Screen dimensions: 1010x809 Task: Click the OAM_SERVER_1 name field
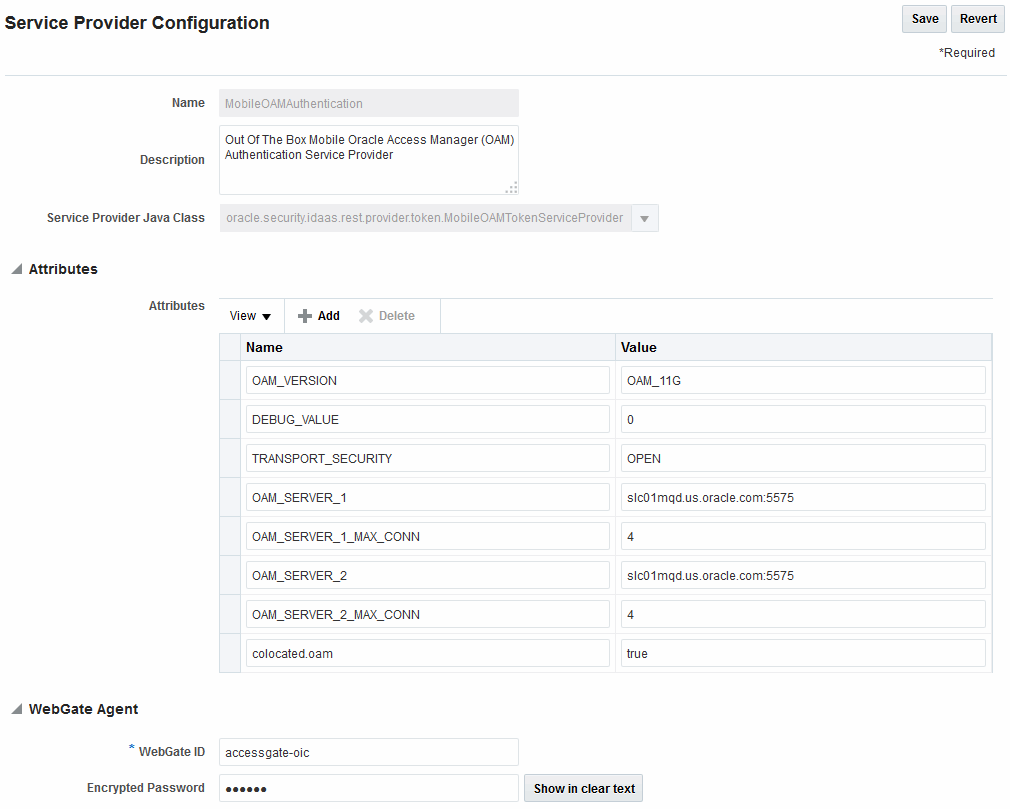(x=427, y=497)
